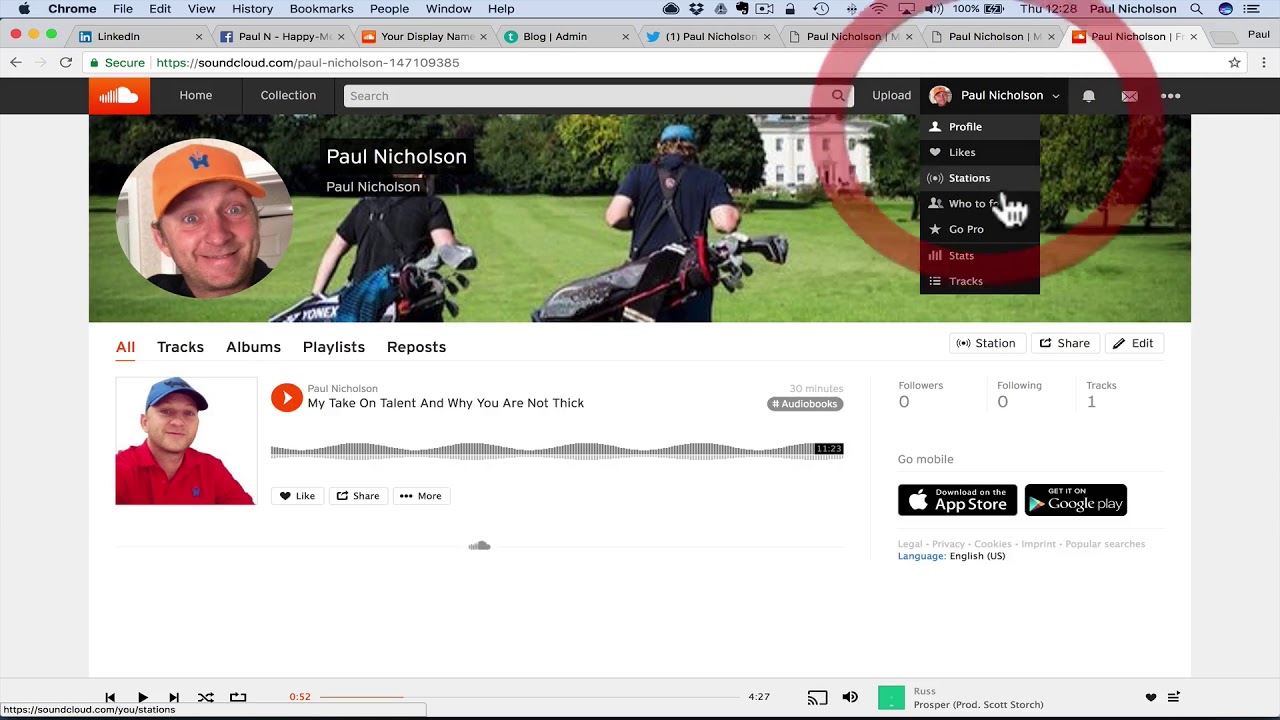This screenshot has width=1280, height=720.
Task: Select Profile in the user menu
Action: (x=980, y=127)
